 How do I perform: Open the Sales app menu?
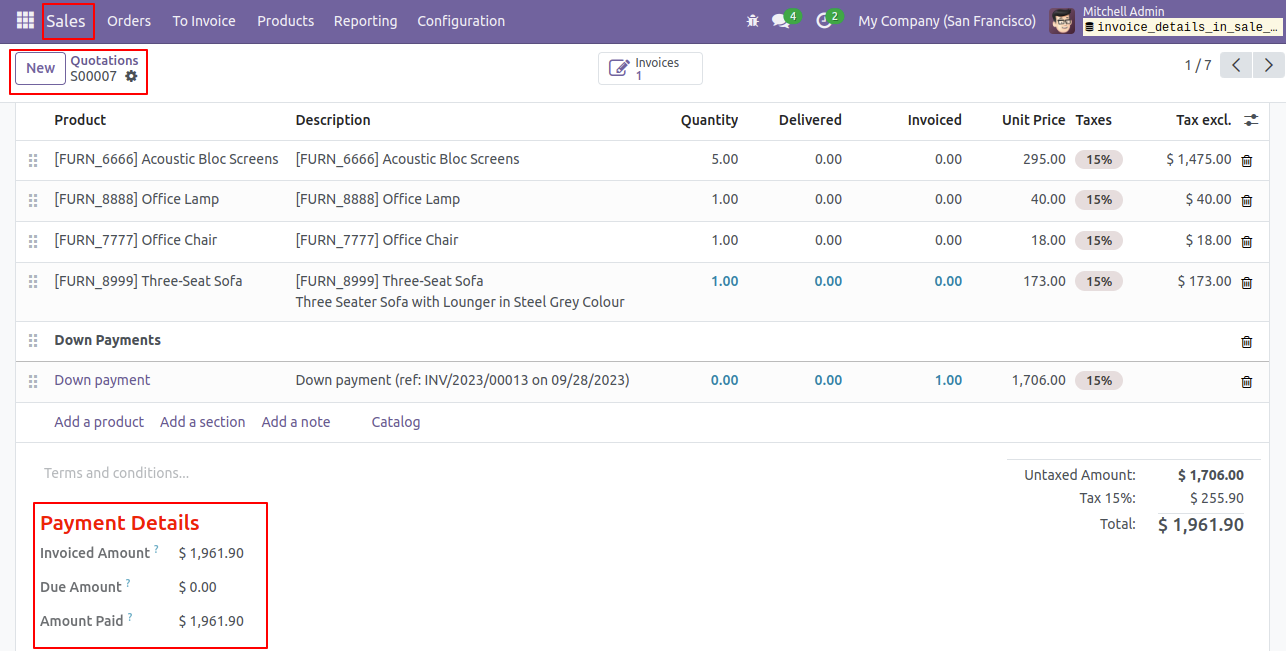(66, 21)
